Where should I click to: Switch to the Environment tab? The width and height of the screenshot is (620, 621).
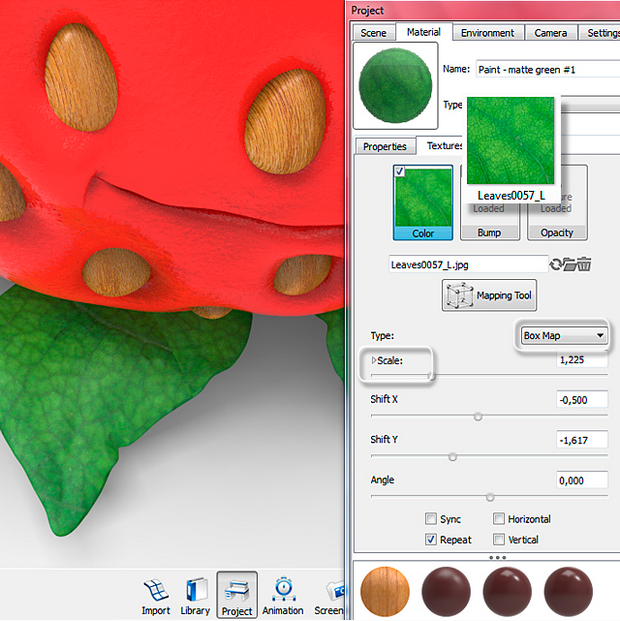(487, 33)
